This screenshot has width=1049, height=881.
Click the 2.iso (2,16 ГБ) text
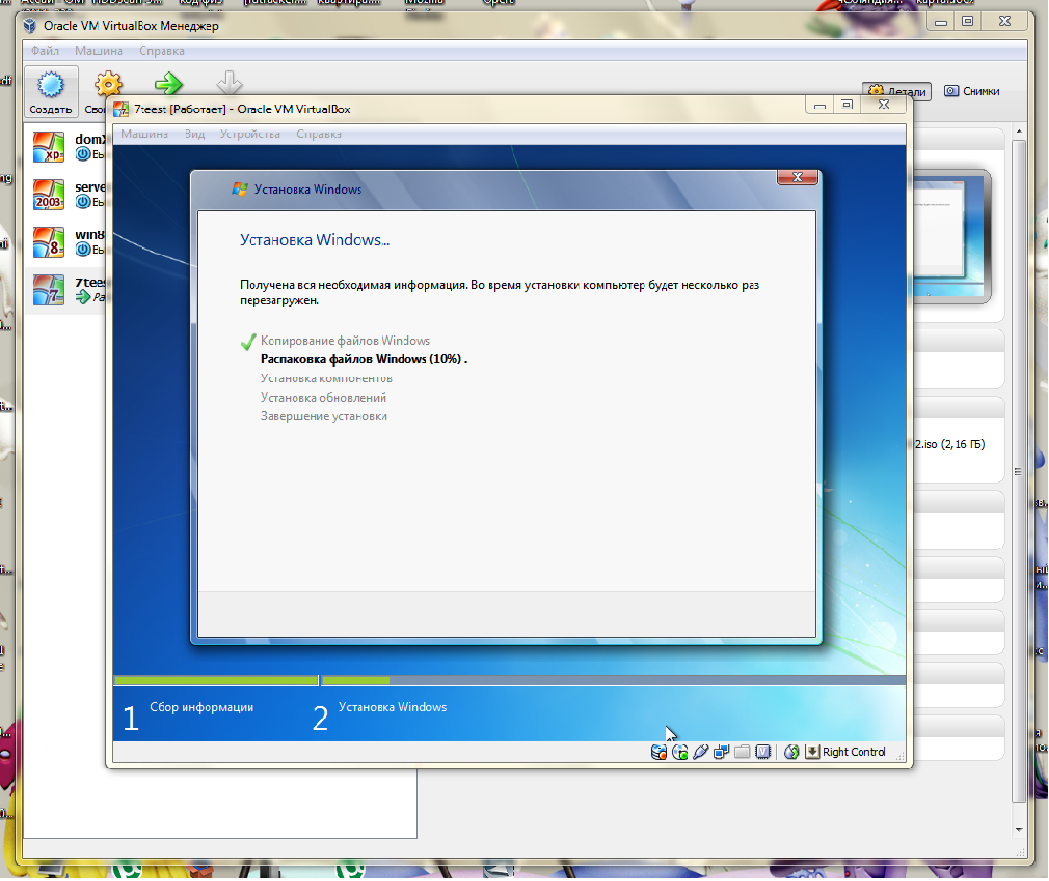949,444
